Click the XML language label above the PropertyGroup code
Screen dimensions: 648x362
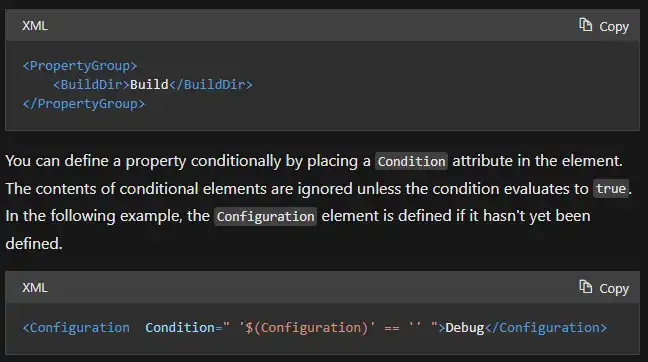point(35,26)
